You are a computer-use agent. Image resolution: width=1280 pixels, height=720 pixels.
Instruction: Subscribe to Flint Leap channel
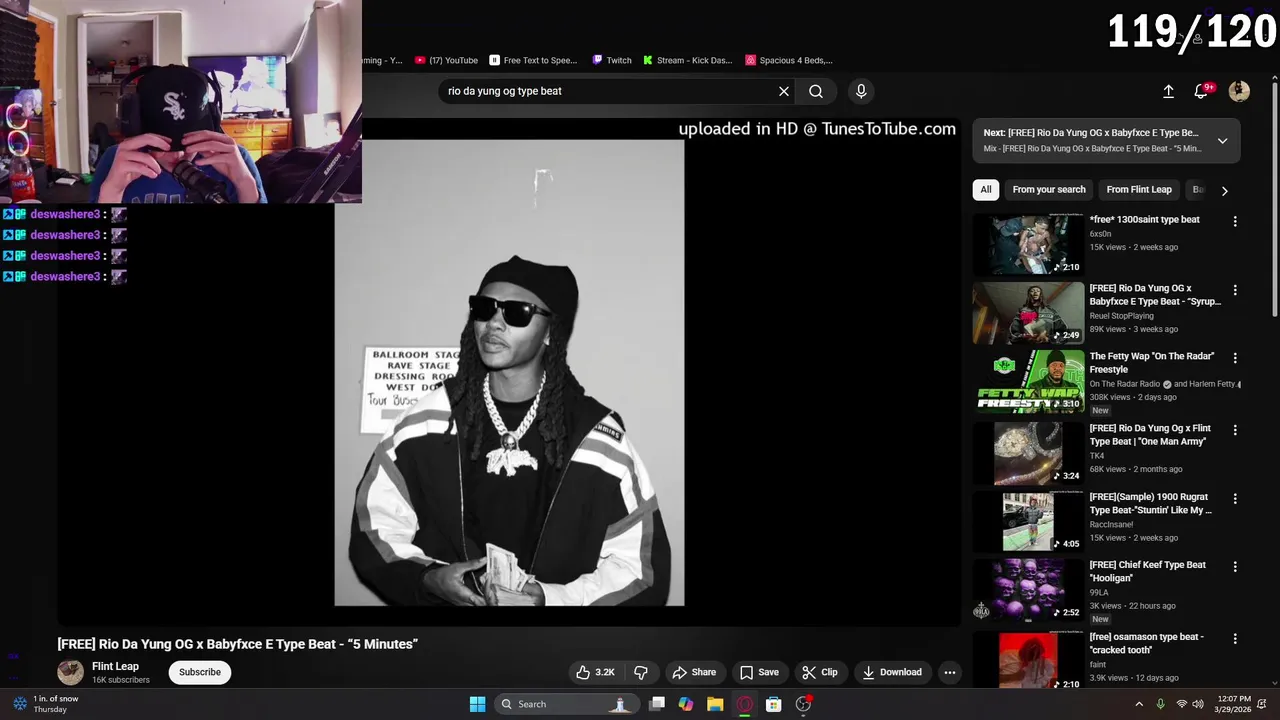[200, 672]
